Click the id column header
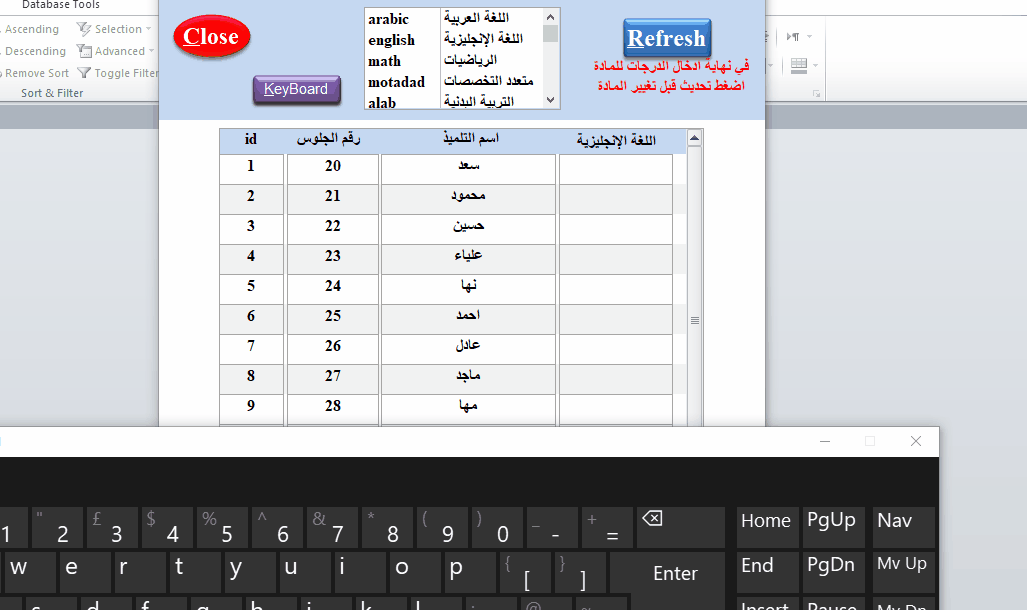The height and width of the screenshot is (610, 1027). click(x=251, y=139)
